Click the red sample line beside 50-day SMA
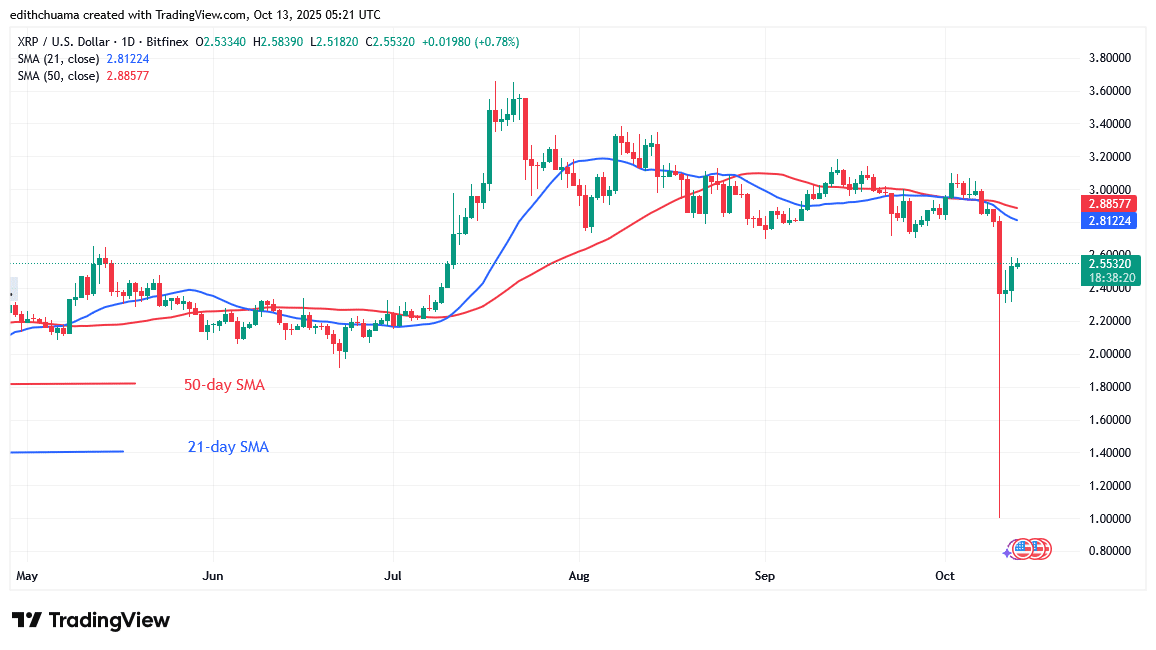The width and height of the screenshot is (1156, 650). [72, 383]
